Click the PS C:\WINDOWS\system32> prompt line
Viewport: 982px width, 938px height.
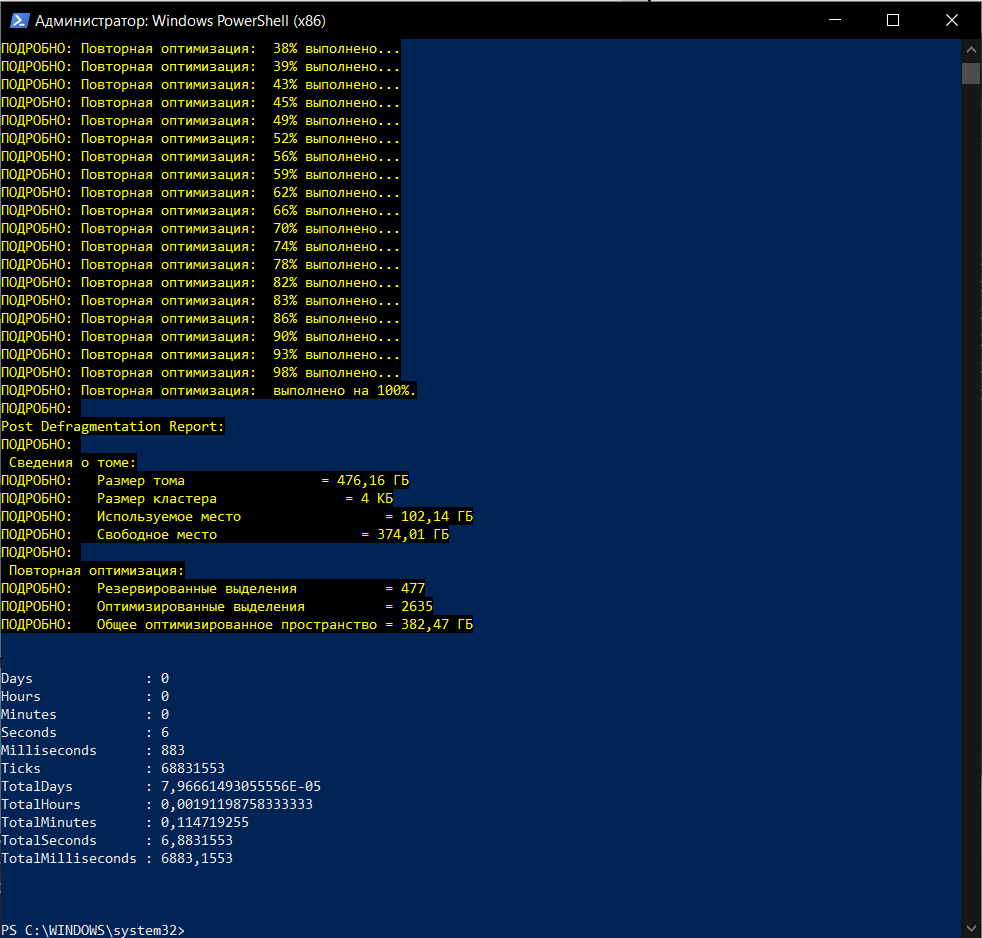tap(93, 930)
